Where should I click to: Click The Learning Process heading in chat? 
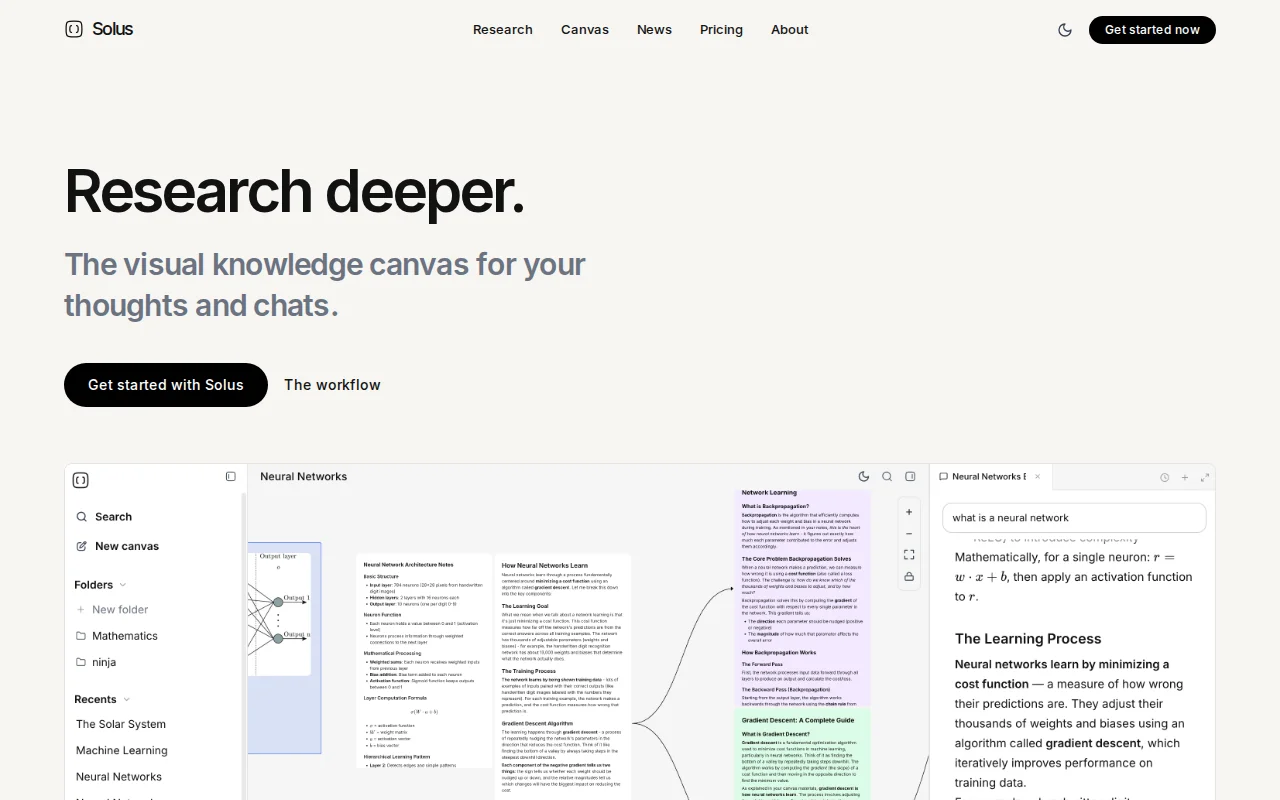click(1028, 639)
